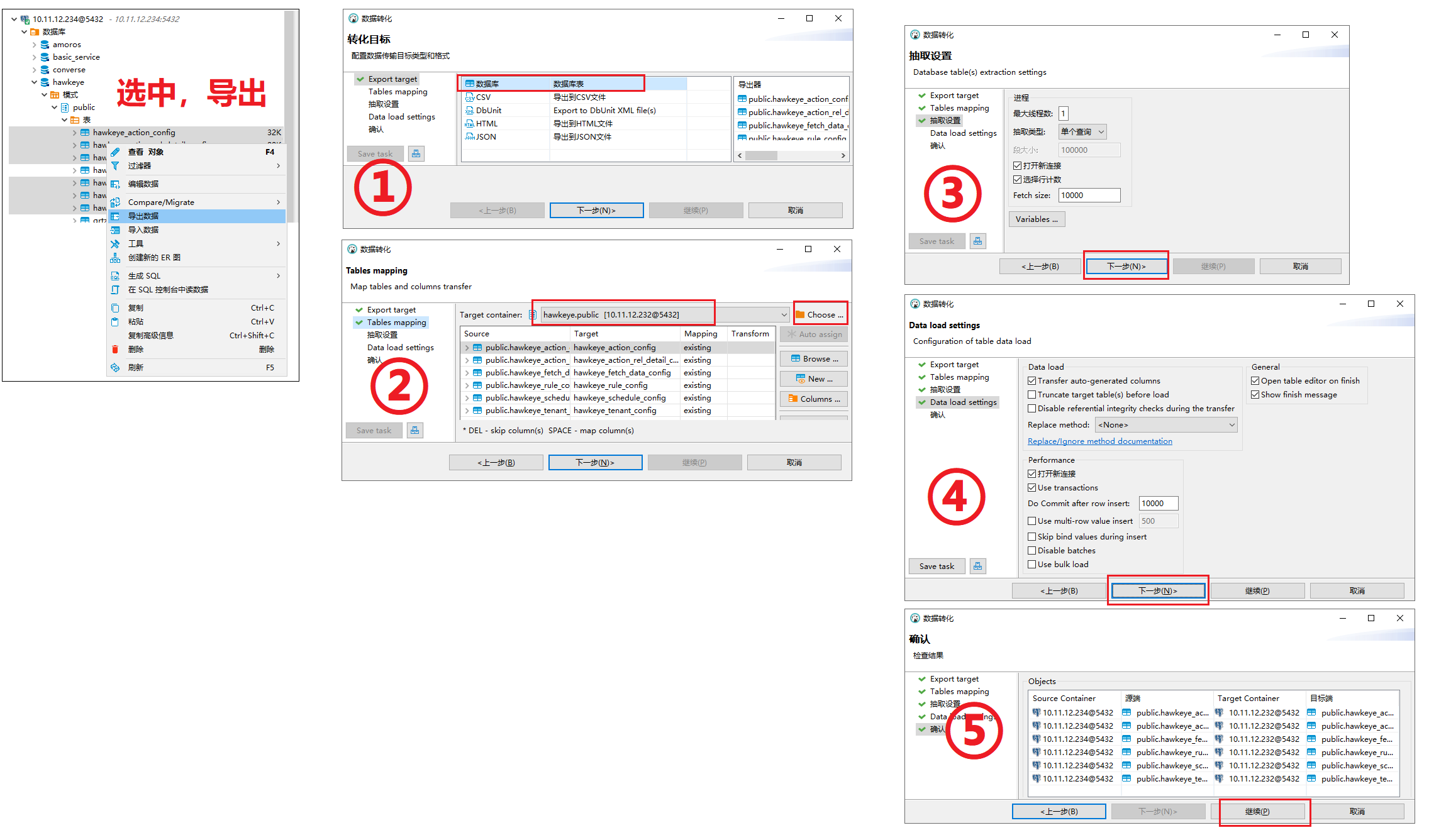Enable Truncate target table(s) before load
Viewport: 1429px width, 840px height.
point(1032,395)
